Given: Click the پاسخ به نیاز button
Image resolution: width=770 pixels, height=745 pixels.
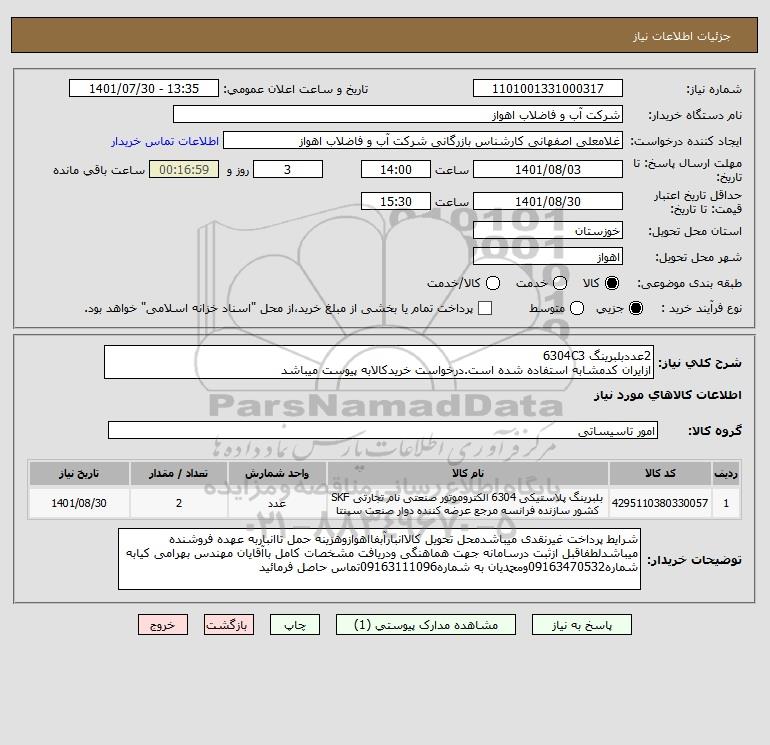Looking at the screenshot, I should [x=582, y=625].
